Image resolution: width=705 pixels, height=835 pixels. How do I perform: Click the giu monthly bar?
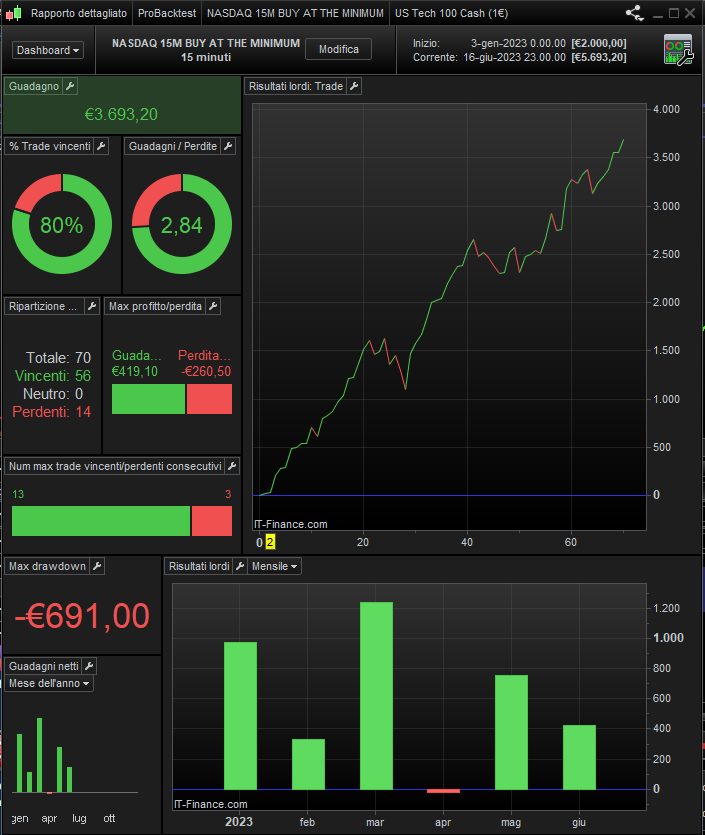pyautogui.click(x=579, y=757)
